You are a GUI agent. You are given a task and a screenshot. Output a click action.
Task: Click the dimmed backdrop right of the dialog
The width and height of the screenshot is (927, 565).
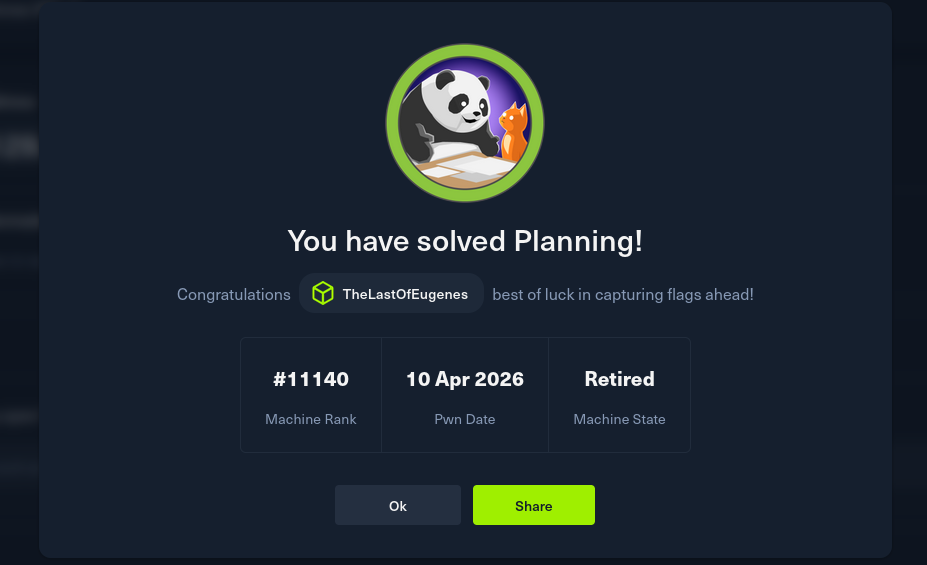tap(909, 300)
